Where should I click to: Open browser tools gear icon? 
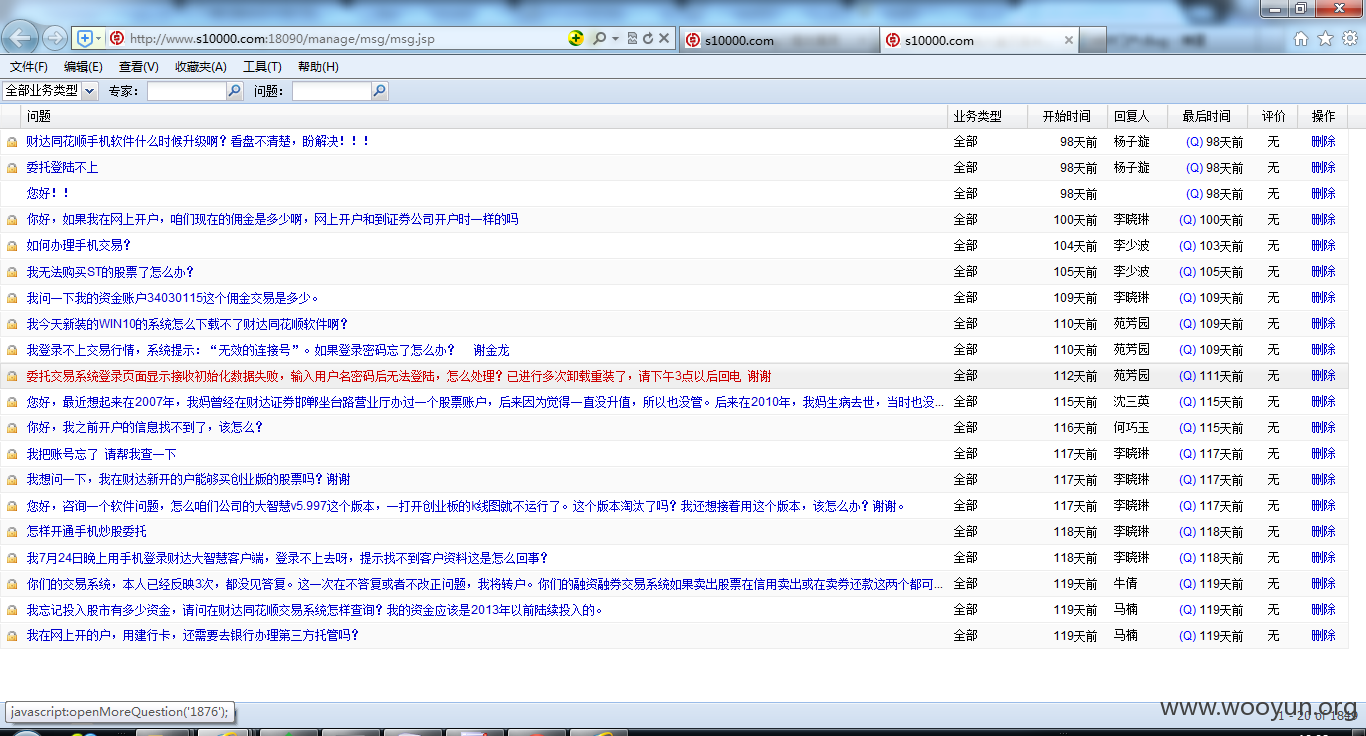point(1349,38)
